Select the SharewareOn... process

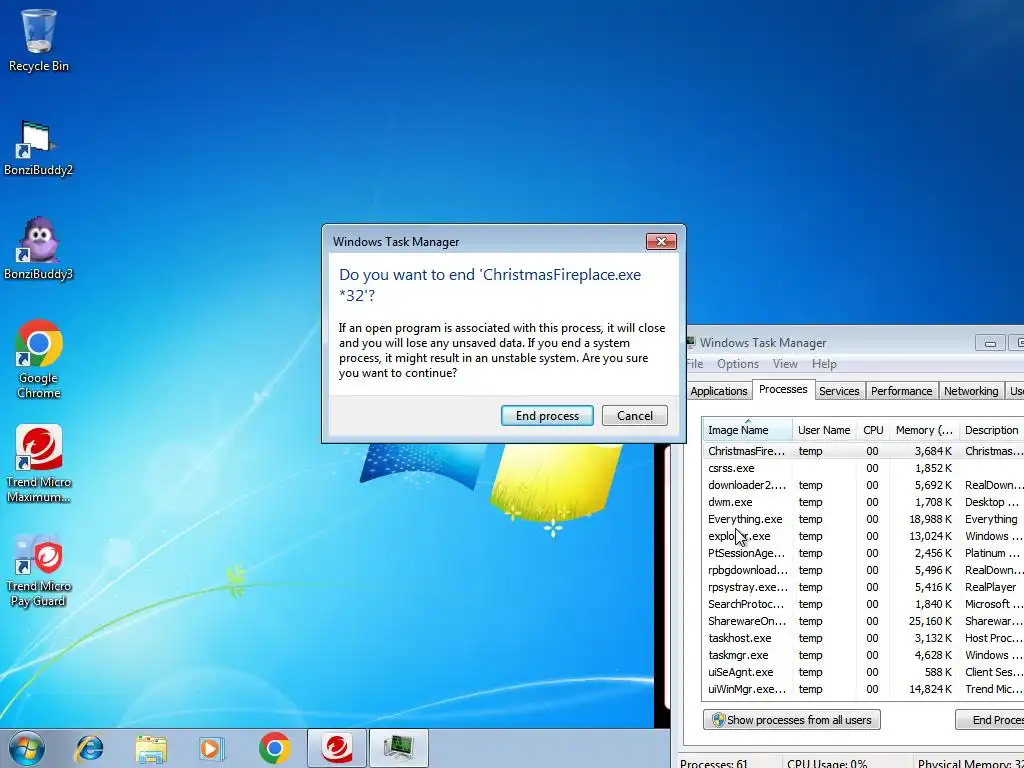863,620
